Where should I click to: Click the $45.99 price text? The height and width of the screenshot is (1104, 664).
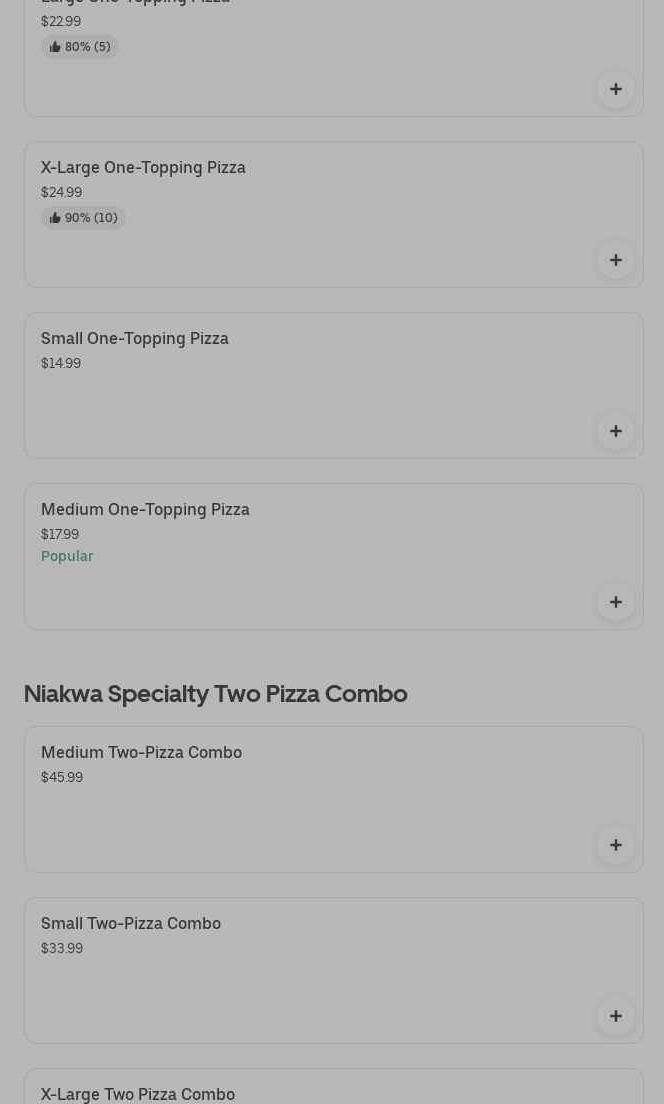coord(62,777)
